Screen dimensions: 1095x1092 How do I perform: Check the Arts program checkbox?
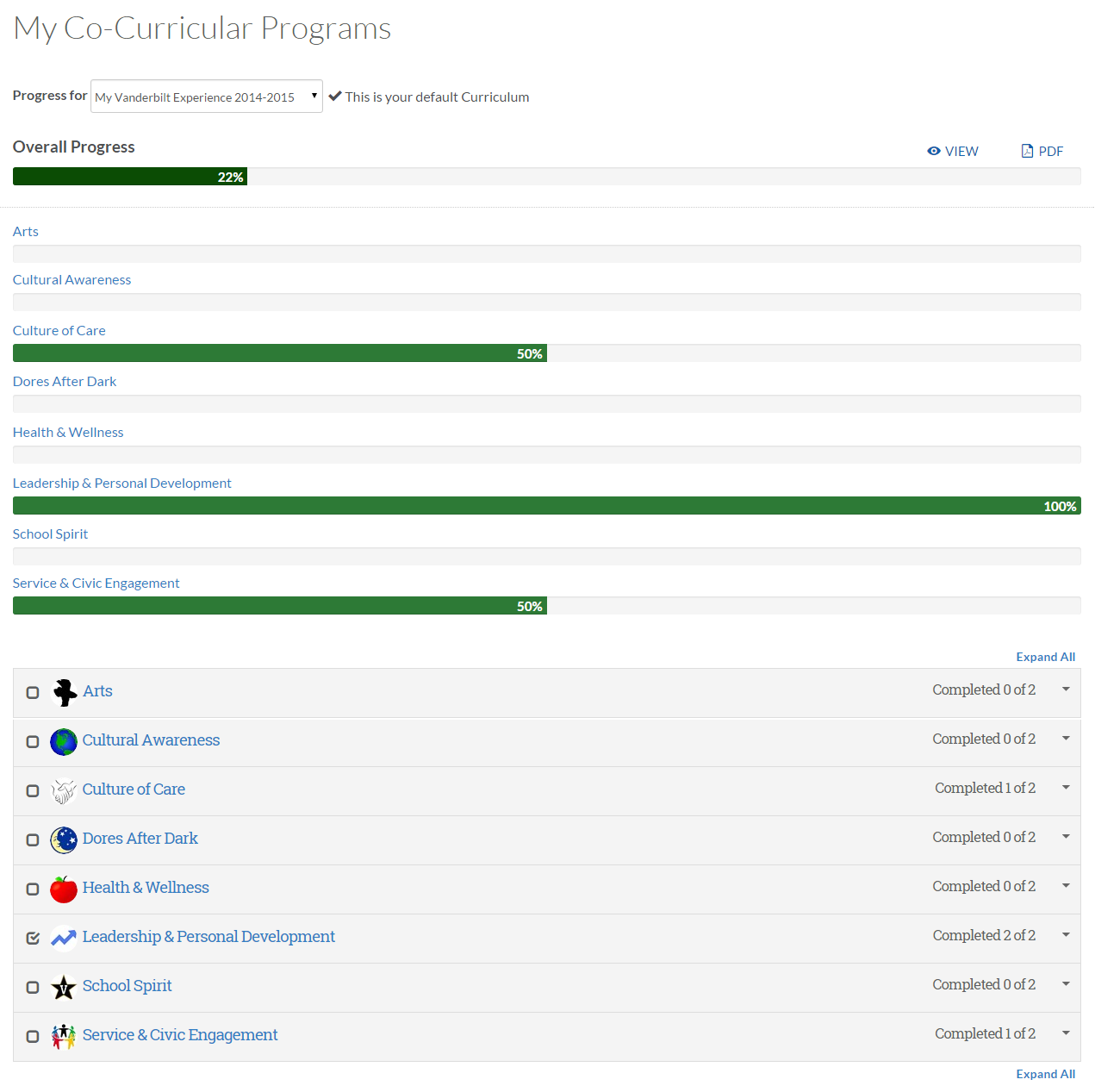(33, 692)
